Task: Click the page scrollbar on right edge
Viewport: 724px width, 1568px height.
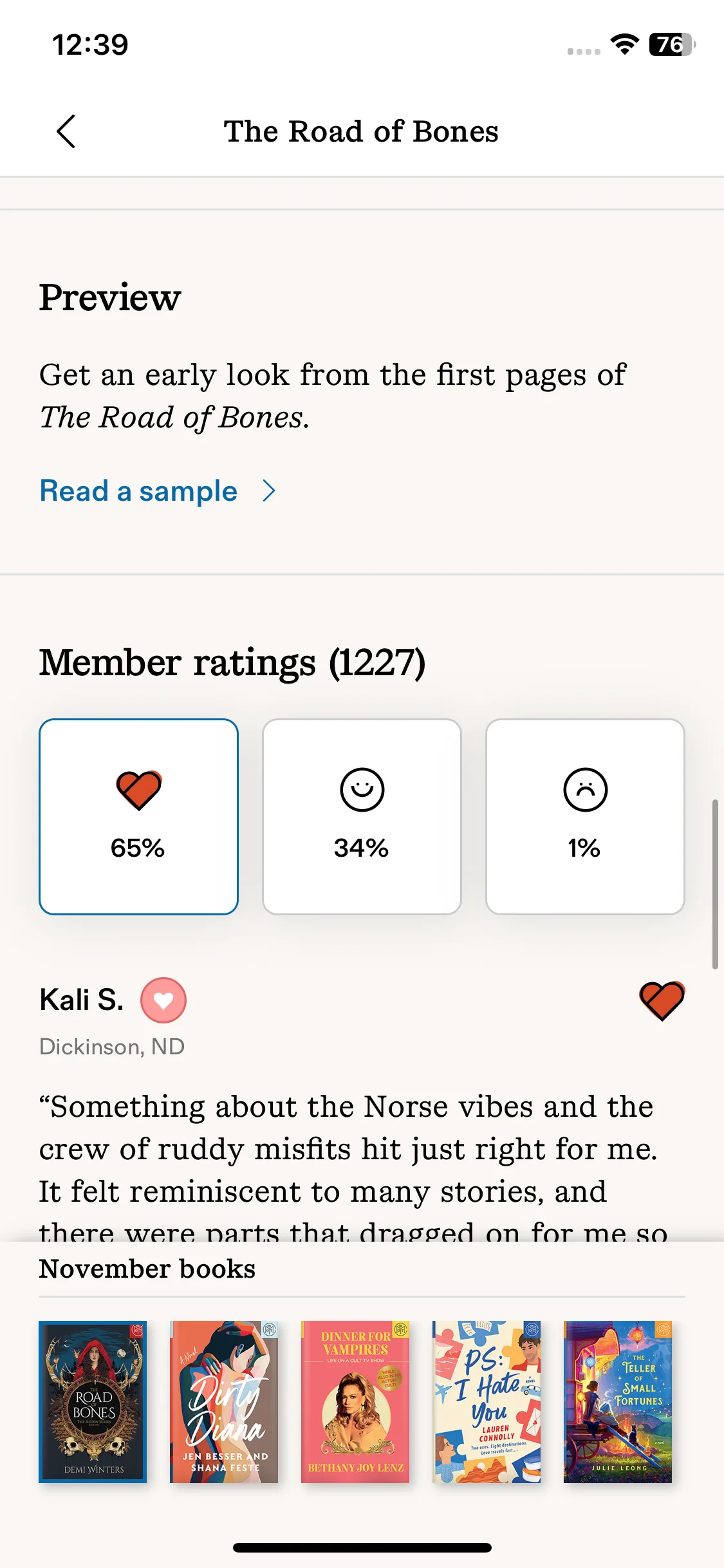Action: click(715, 884)
